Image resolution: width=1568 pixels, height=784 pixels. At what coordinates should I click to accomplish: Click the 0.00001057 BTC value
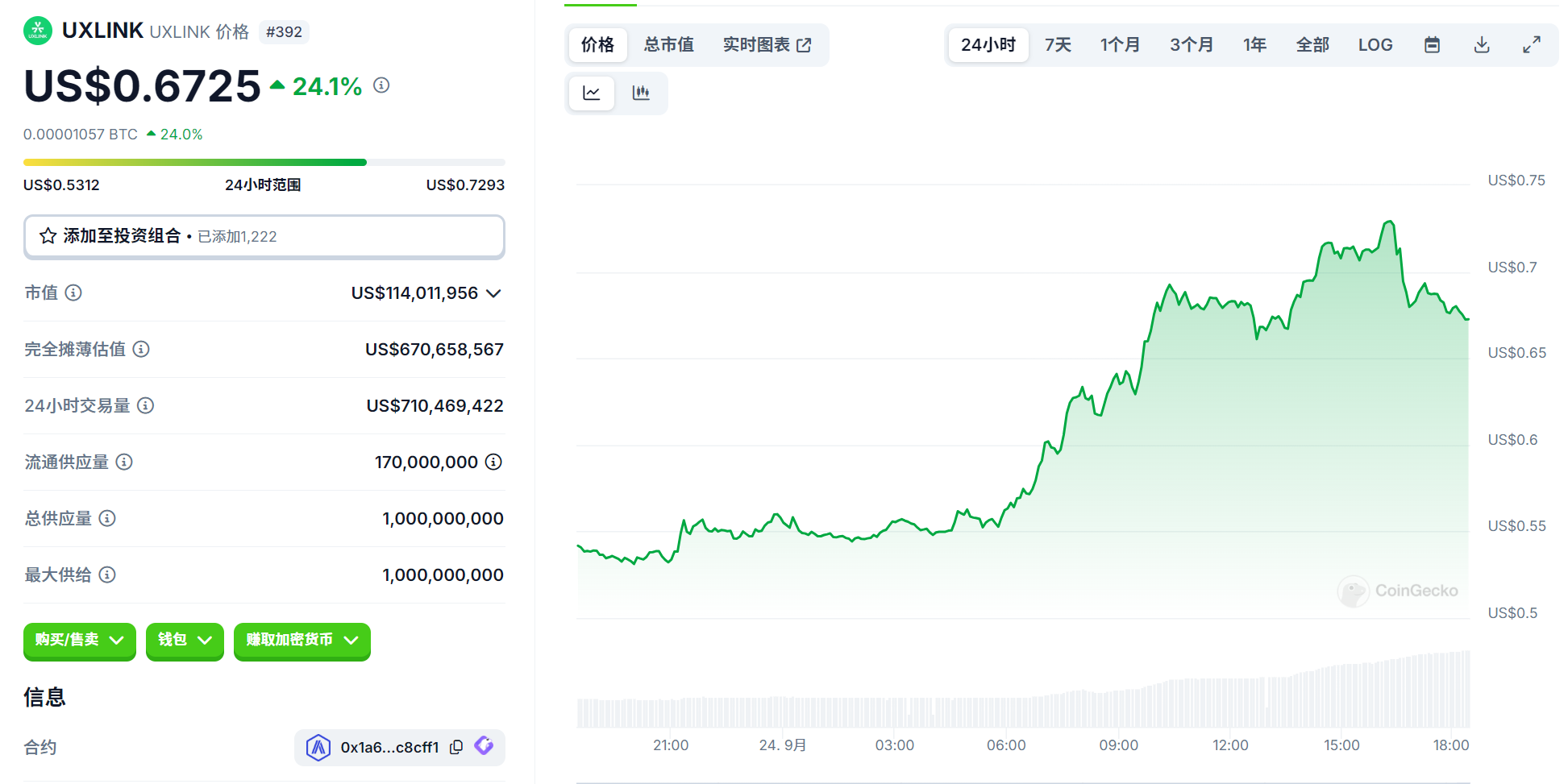(x=81, y=135)
